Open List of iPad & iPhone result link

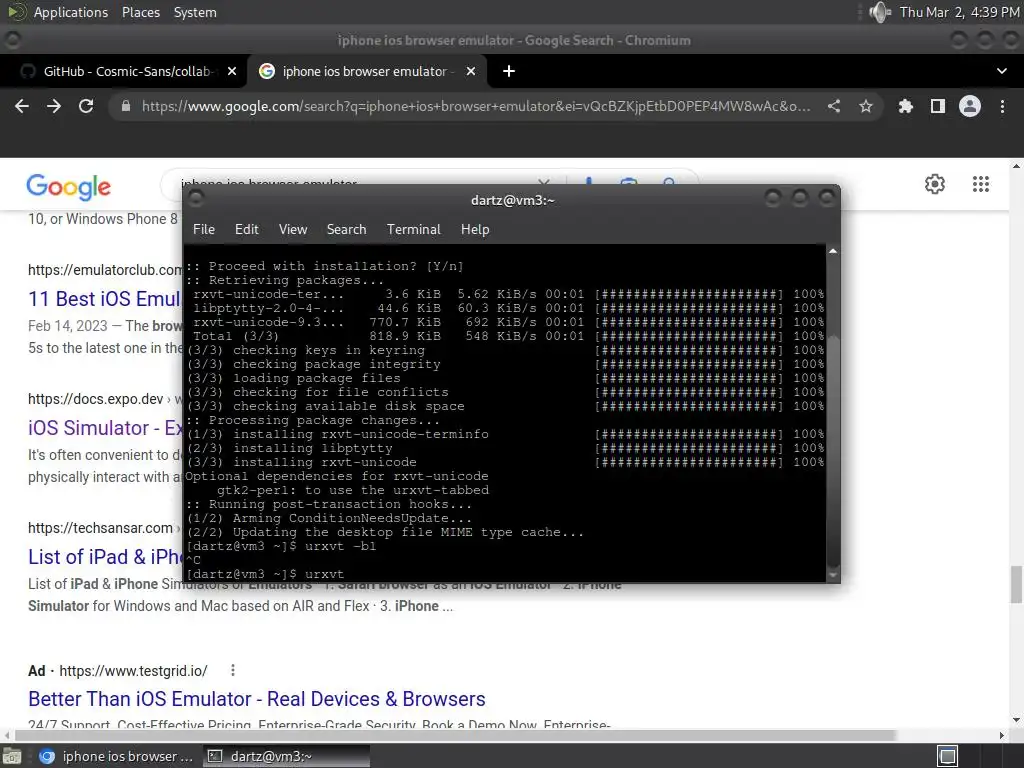tap(105, 557)
